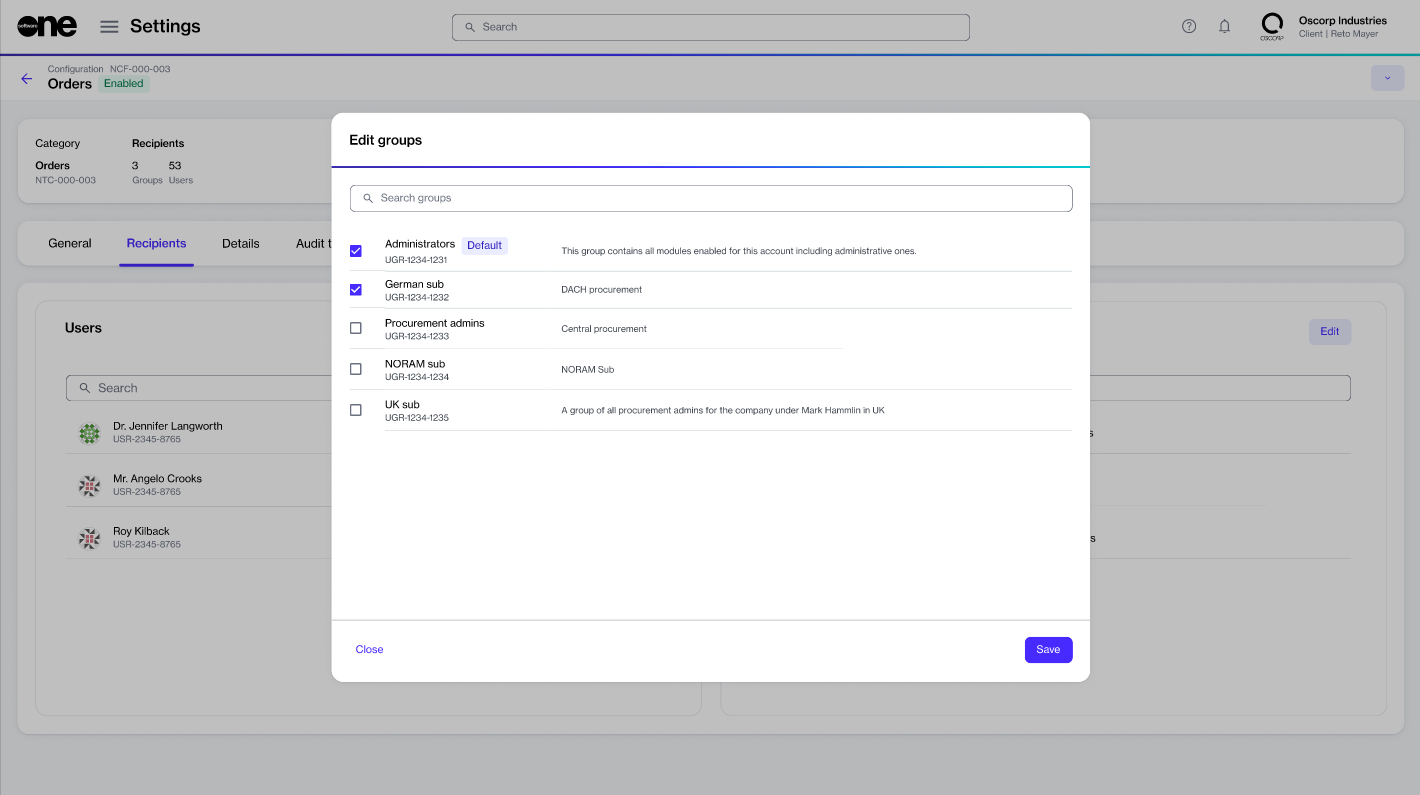The width and height of the screenshot is (1420, 795).
Task: Select the NORAM sub checkbox
Action: pos(356,369)
